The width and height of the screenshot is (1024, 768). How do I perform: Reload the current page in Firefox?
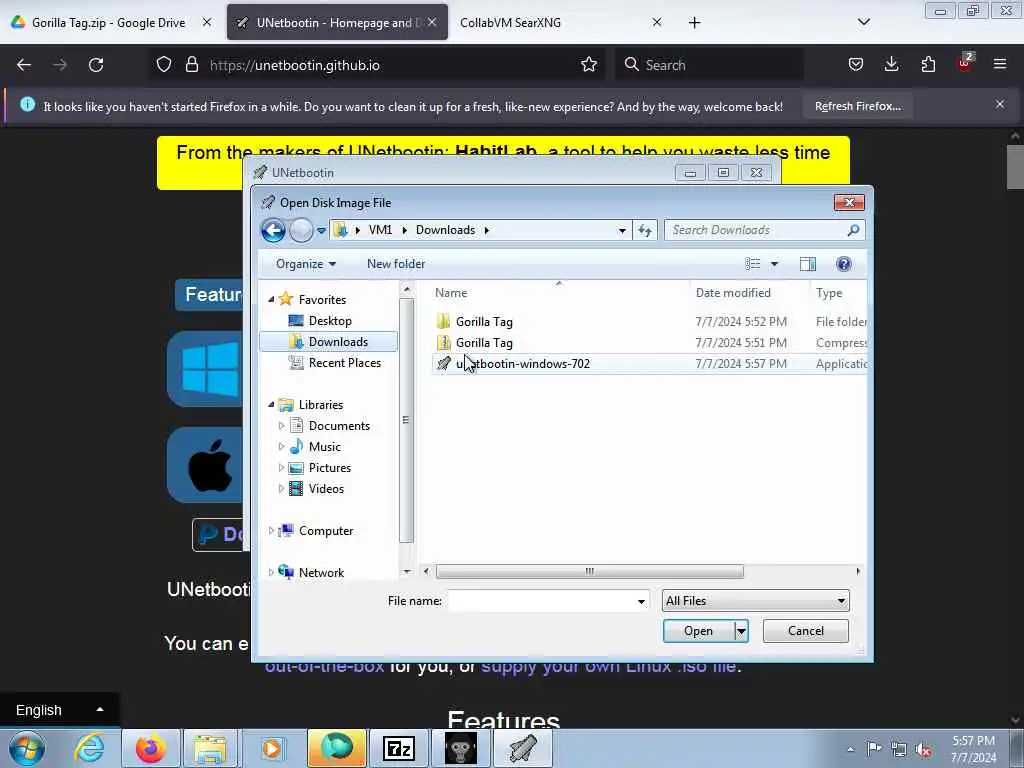pyautogui.click(x=96, y=65)
